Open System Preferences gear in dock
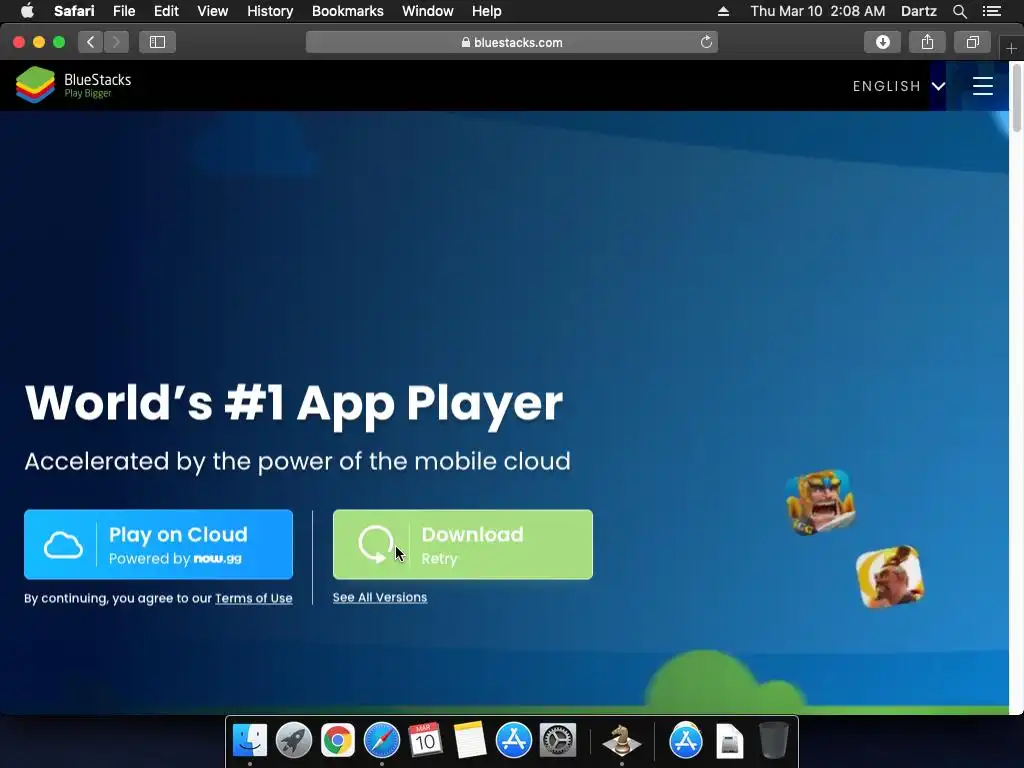The image size is (1024, 768). pos(558,741)
